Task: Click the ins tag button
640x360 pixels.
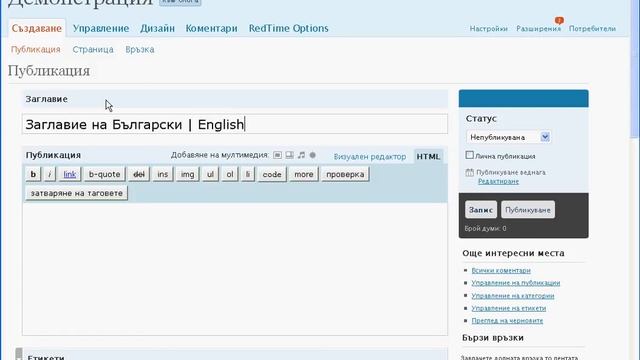Action: click(x=162, y=174)
